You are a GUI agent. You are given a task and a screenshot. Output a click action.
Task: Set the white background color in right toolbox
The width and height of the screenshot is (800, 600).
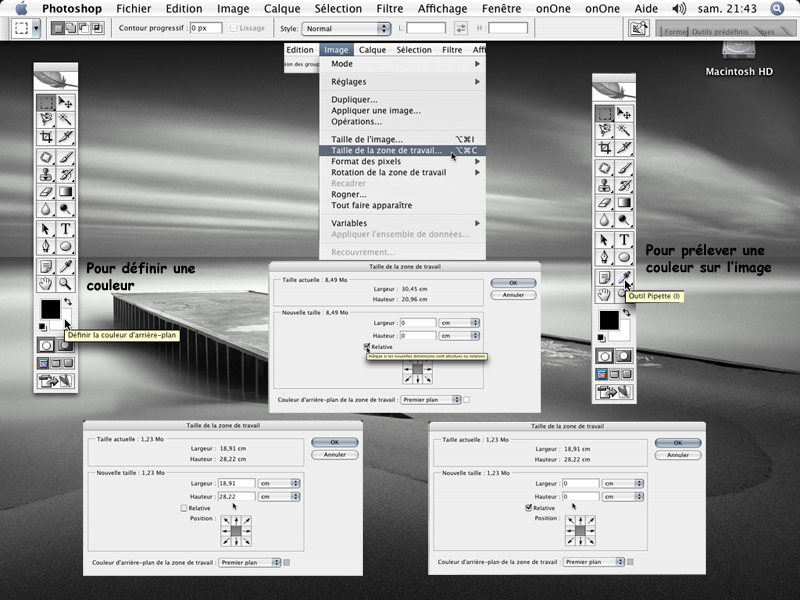tap(623, 333)
